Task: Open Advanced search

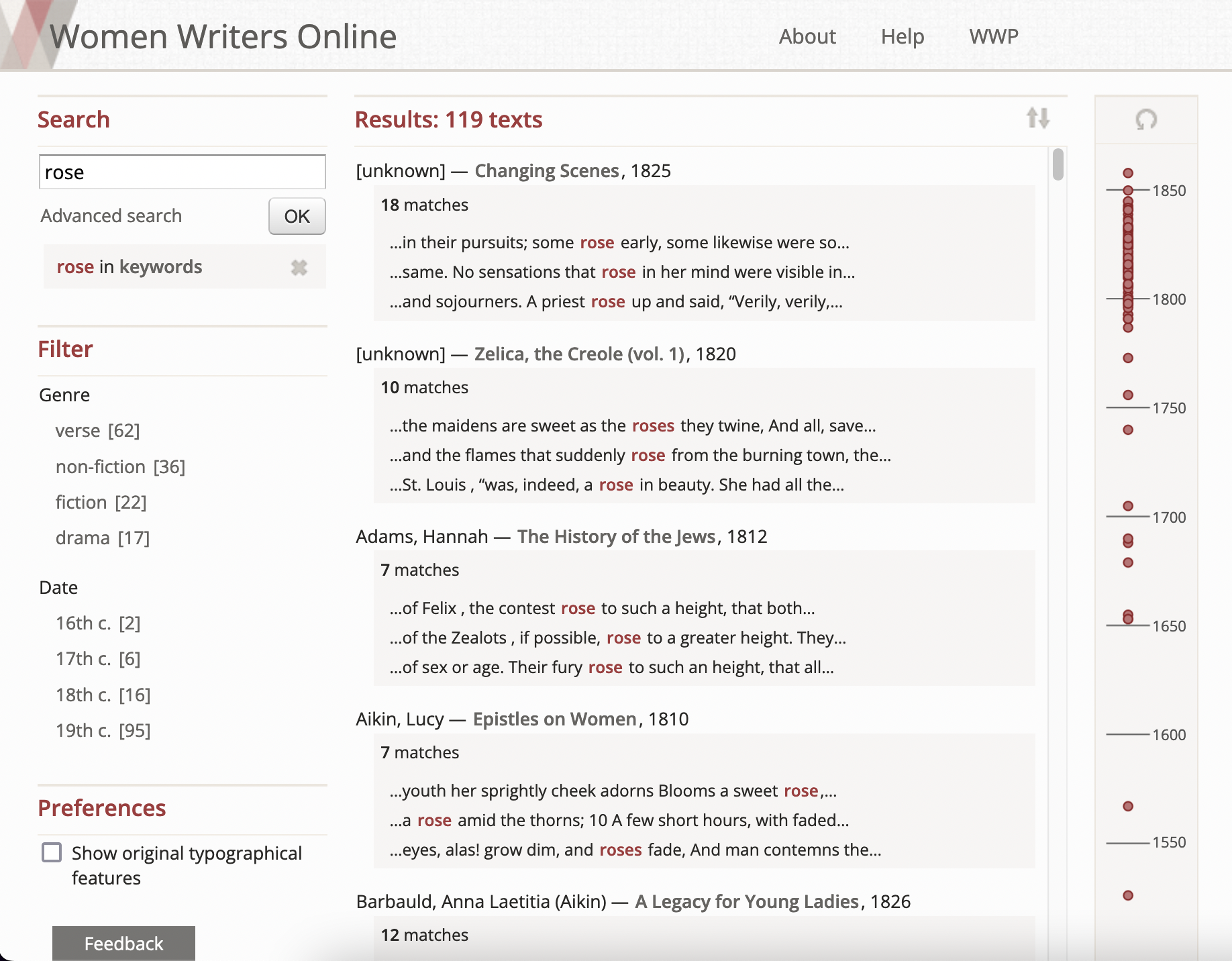Action: click(x=111, y=216)
